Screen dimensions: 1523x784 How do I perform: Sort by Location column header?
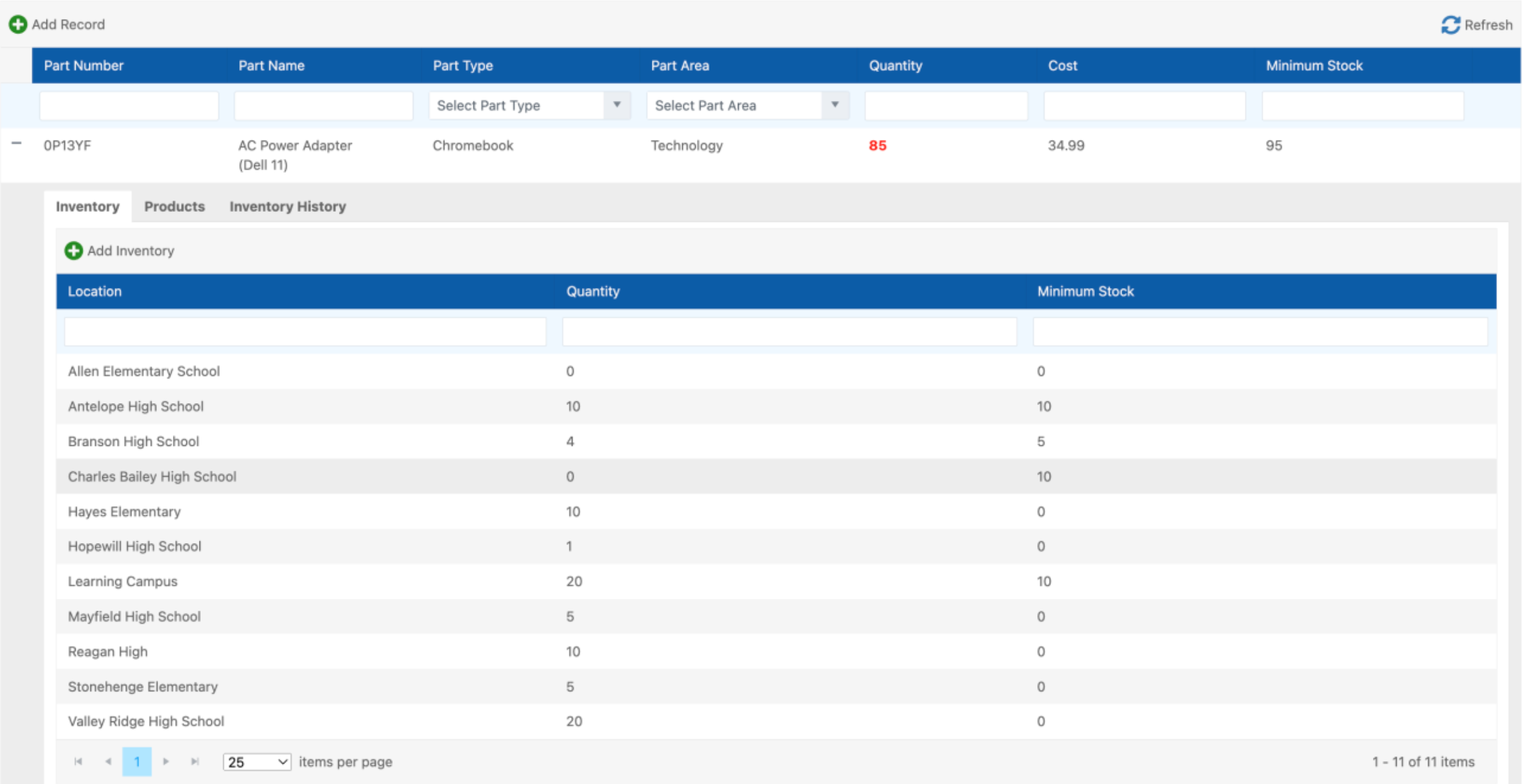[x=95, y=291]
